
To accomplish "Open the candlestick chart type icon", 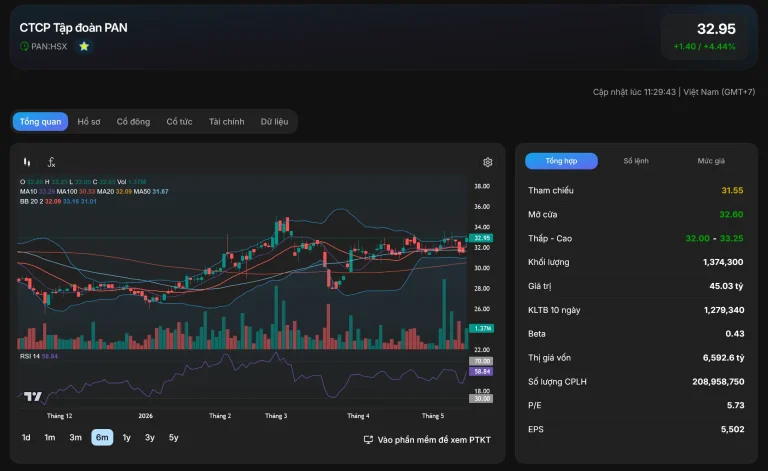I will [27, 162].
